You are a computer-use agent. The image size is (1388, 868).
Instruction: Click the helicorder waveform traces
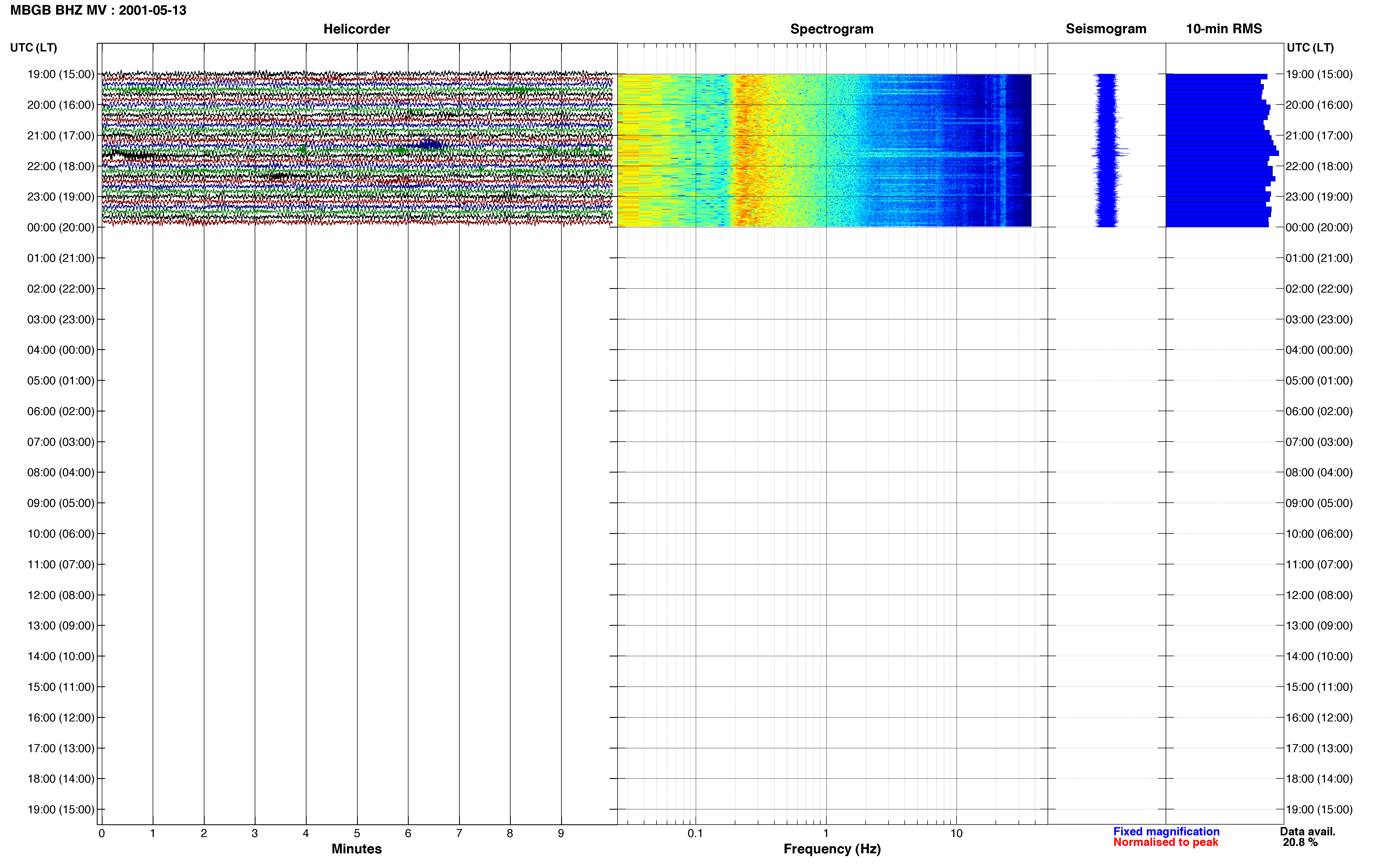[x=357, y=149]
